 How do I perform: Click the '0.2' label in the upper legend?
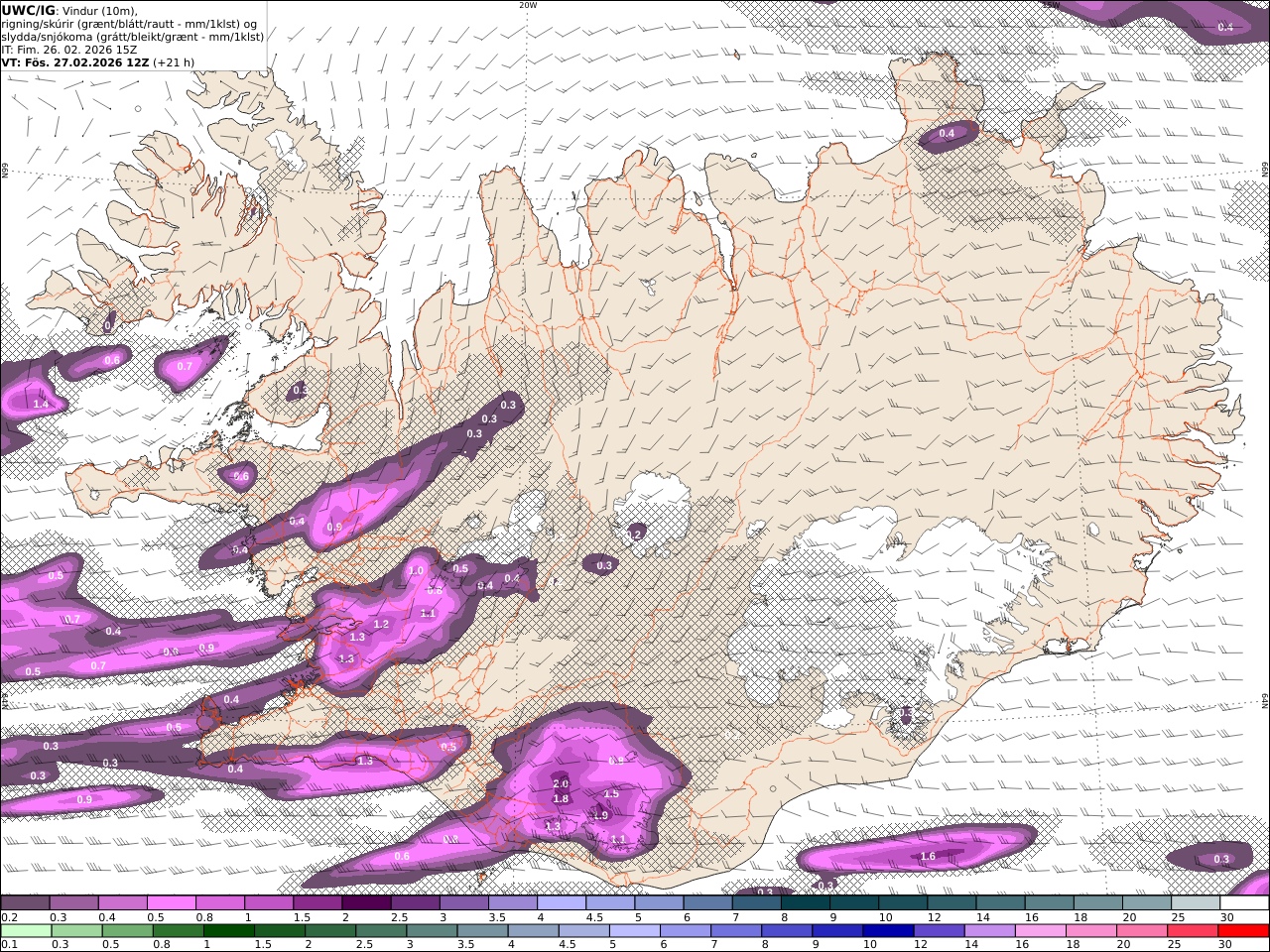click(x=8, y=917)
